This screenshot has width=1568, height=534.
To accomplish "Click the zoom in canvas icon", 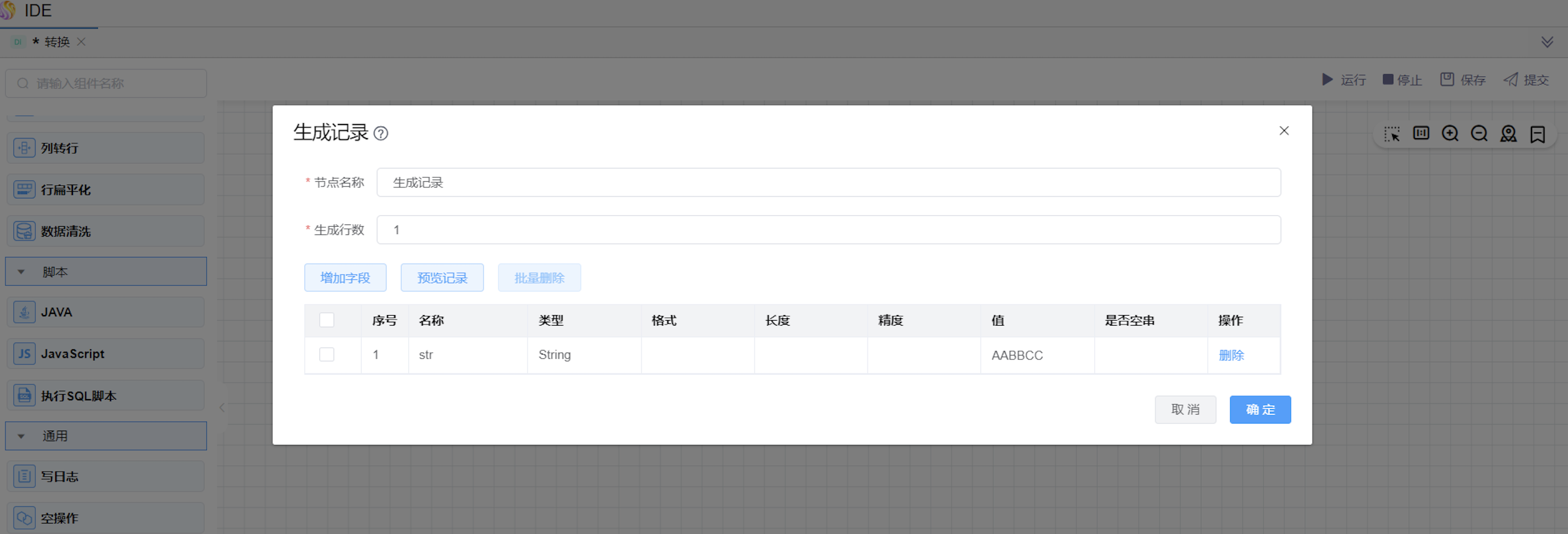I will 1450,134.
